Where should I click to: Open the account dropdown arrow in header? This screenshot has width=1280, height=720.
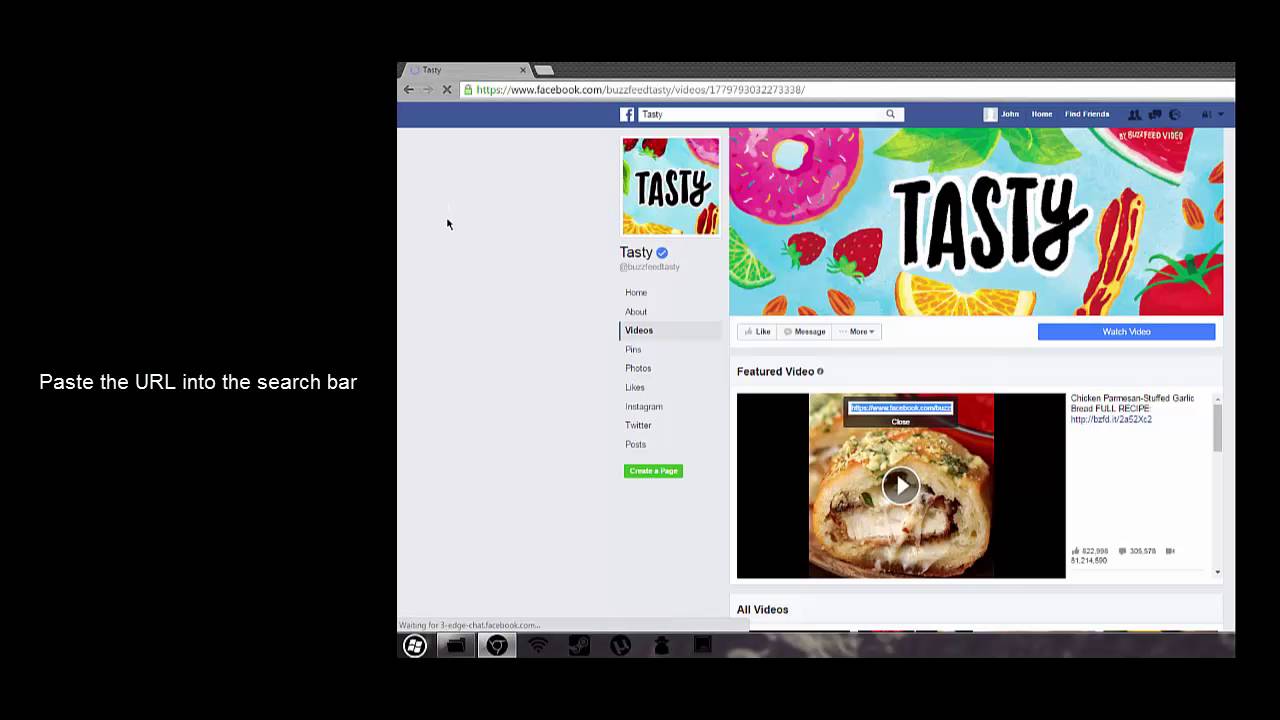[1221, 115]
